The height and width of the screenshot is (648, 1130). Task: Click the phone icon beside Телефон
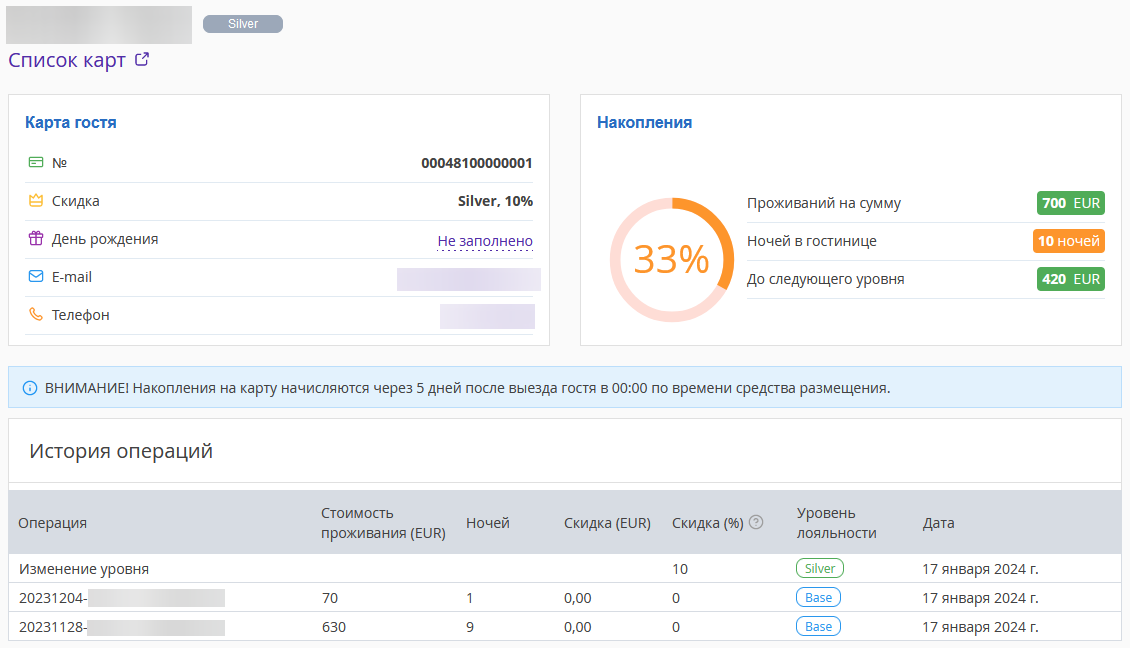[x=36, y=314]
